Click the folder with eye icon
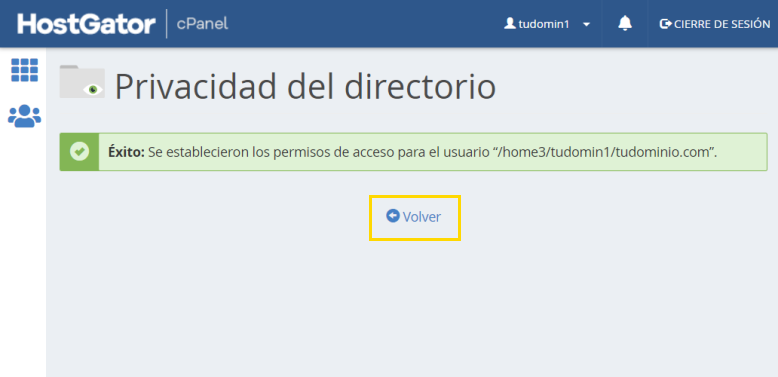This screenshot has height=377, width=778. 82,81
